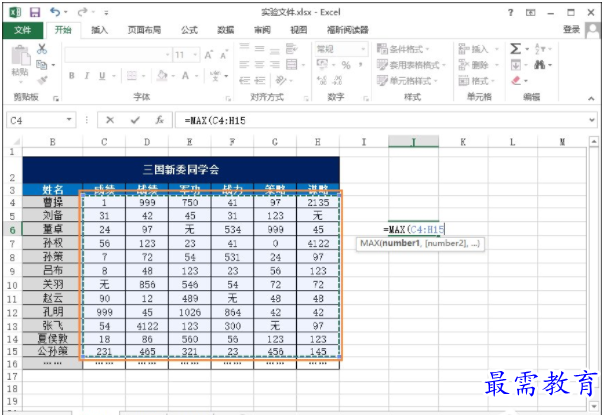Increase indent icon
The image size is (606, 415).
click(x=259, y=80)
